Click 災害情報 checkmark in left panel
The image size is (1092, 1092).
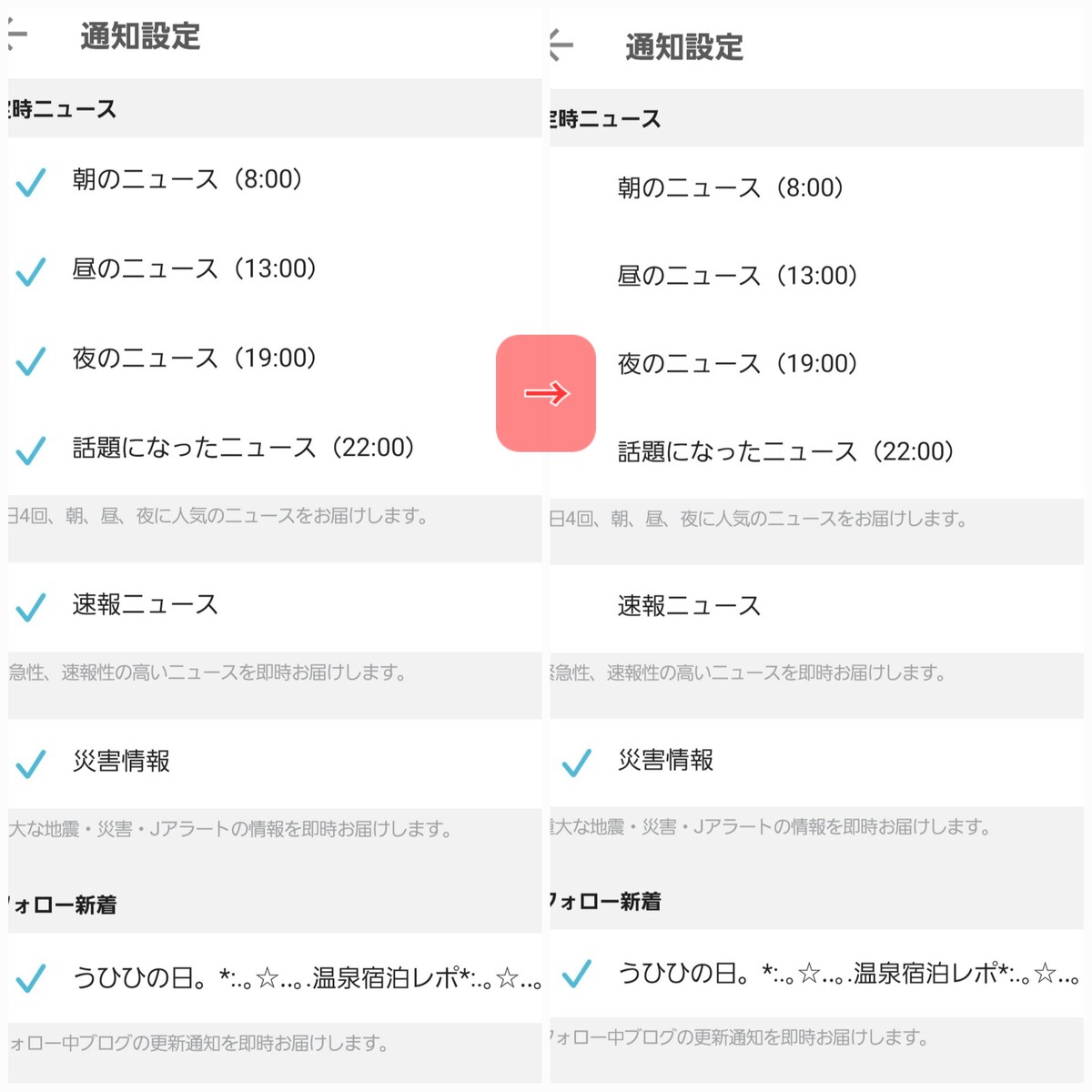(x=31, y=763)
